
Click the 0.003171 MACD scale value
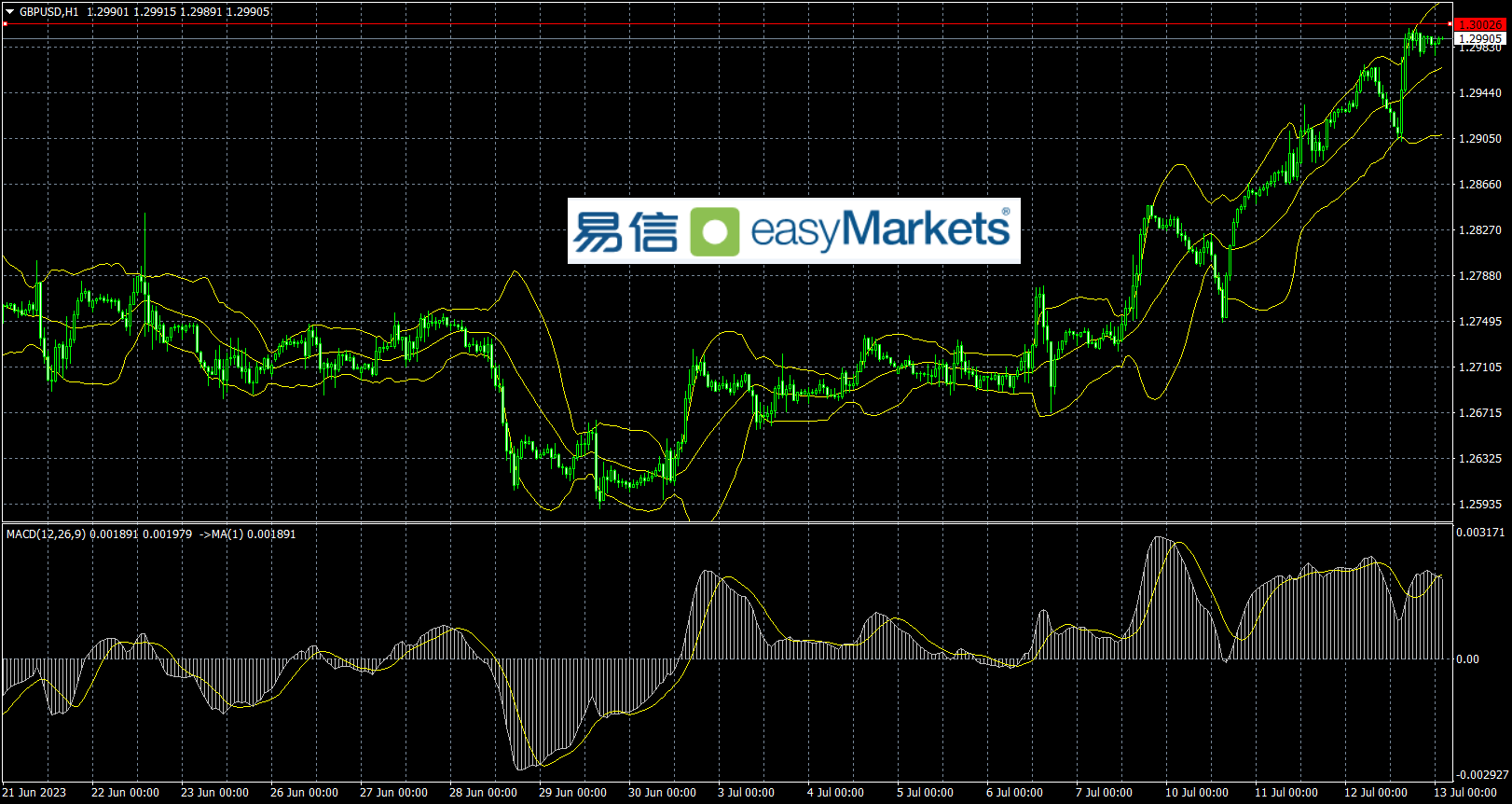tap(1480, 533)
